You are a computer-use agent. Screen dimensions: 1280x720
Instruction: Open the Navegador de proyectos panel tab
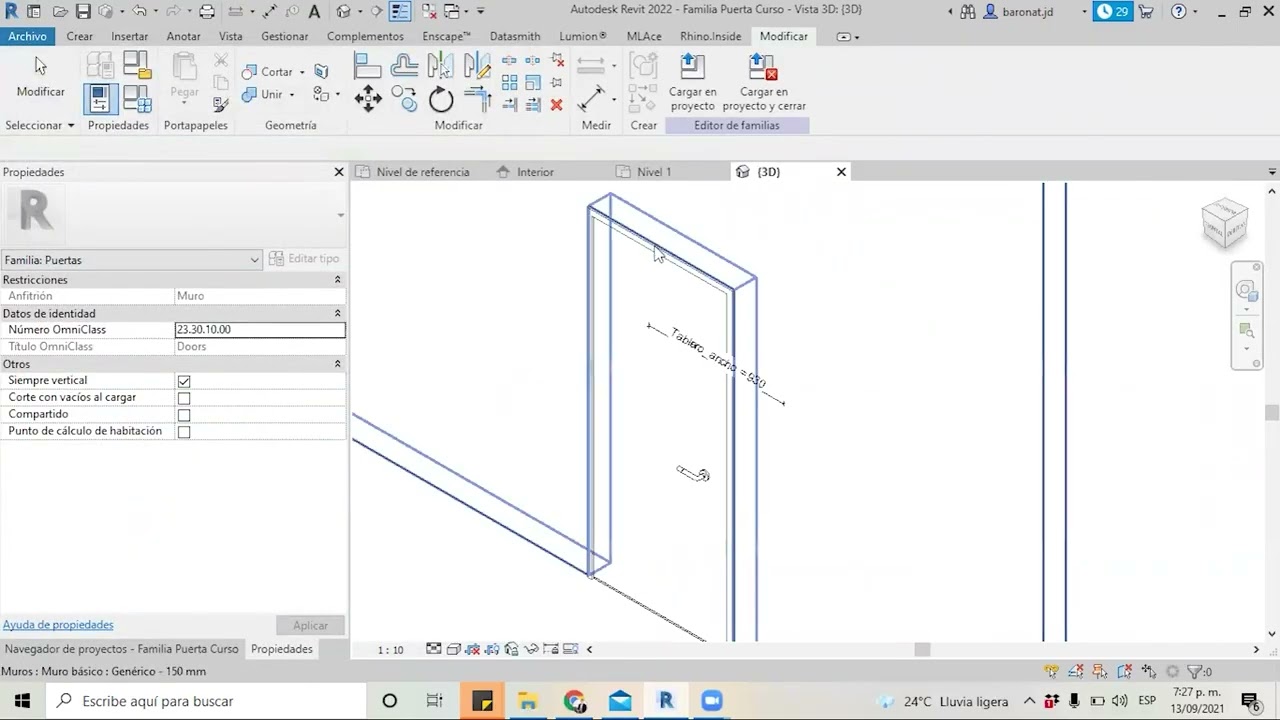121,649
